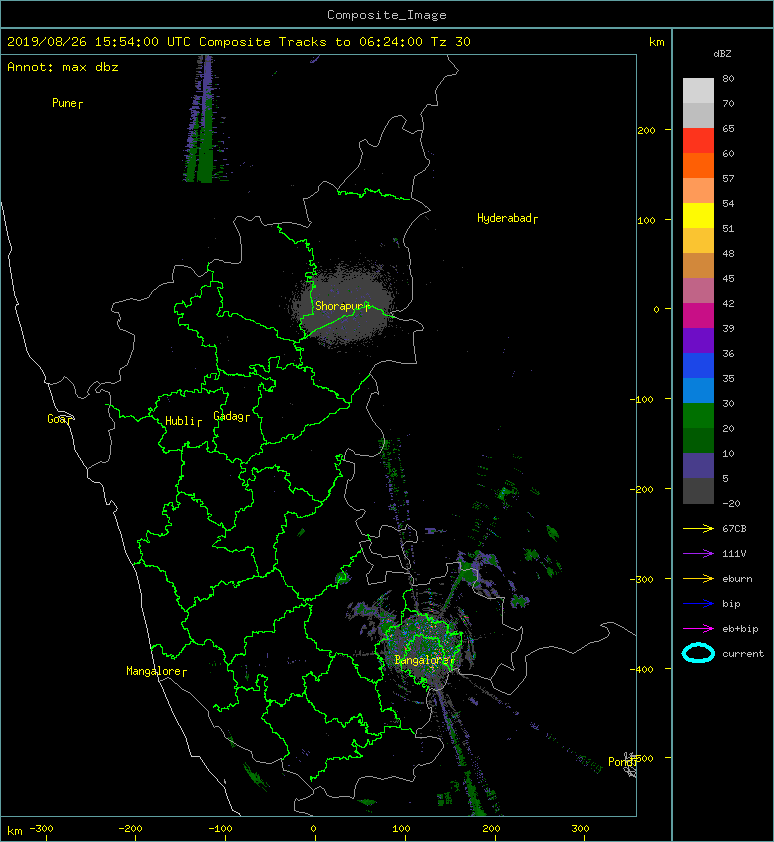Click the Tz 30 text in header
774x842 pixels.
coord(450,42)
